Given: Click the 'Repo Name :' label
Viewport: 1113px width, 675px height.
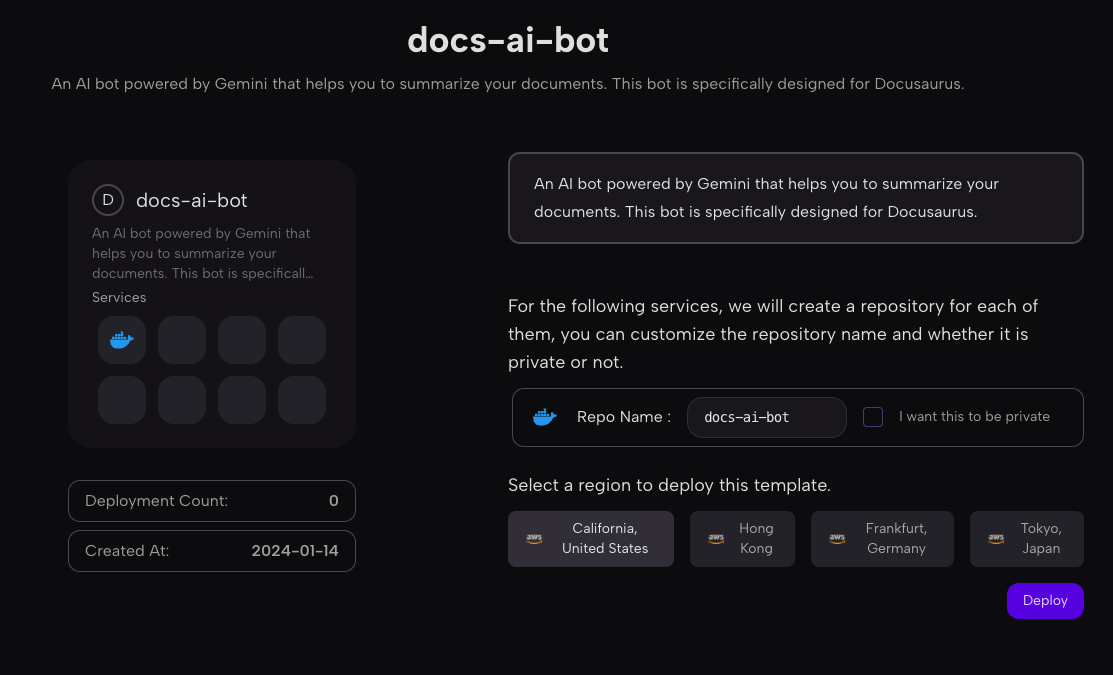Looking at the screenshot, I should point(624,417).
